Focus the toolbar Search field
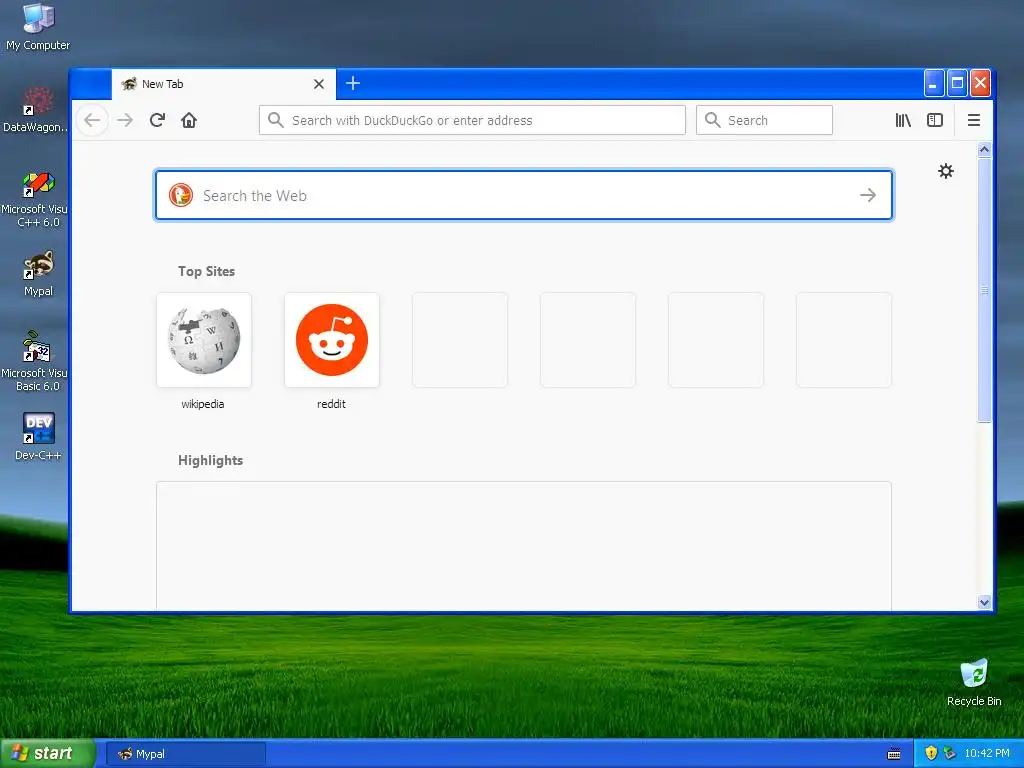Screen dimensions: 1024x768 [764, 120]
